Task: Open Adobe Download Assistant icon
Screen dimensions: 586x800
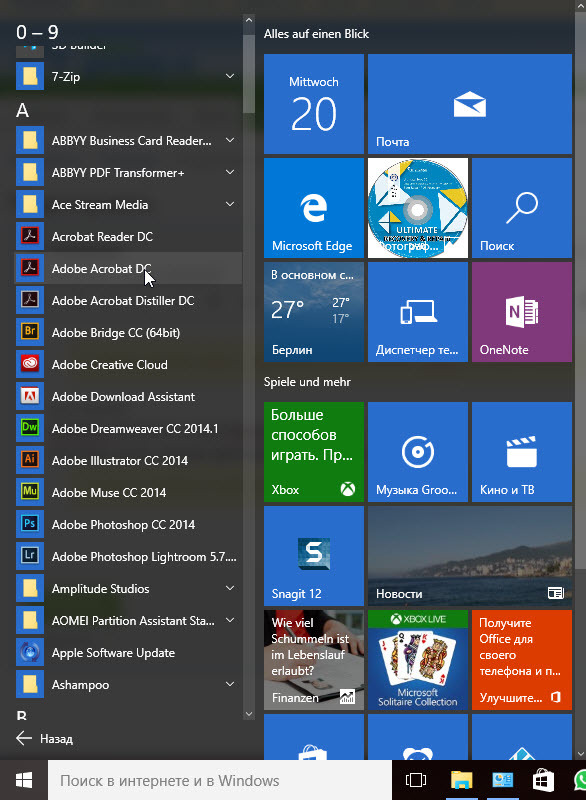Action: (30, 396)
